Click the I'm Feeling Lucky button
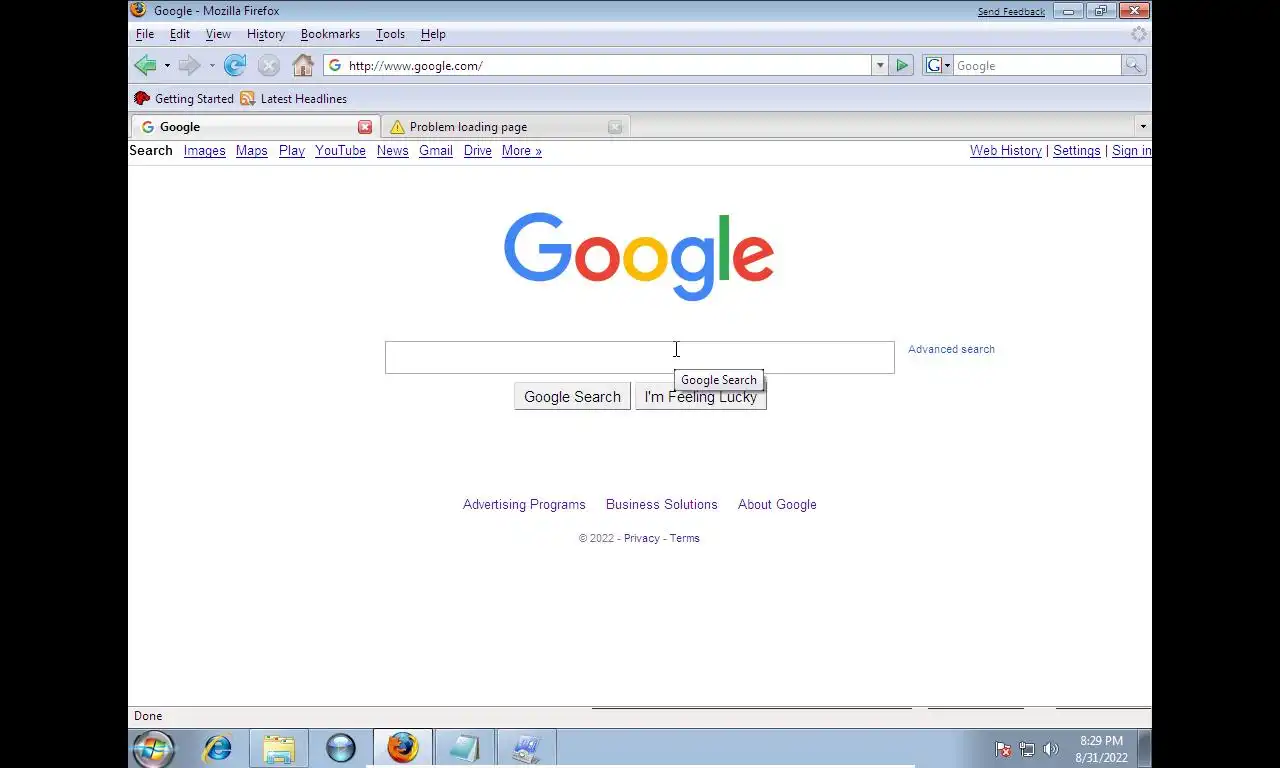 pos(700,397)
